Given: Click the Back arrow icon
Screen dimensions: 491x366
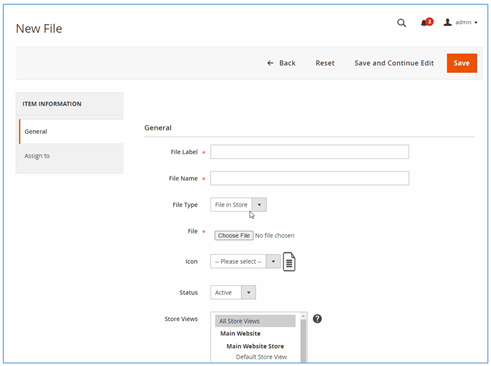Looking at the screenshot, I should click(x=270, y=63).
